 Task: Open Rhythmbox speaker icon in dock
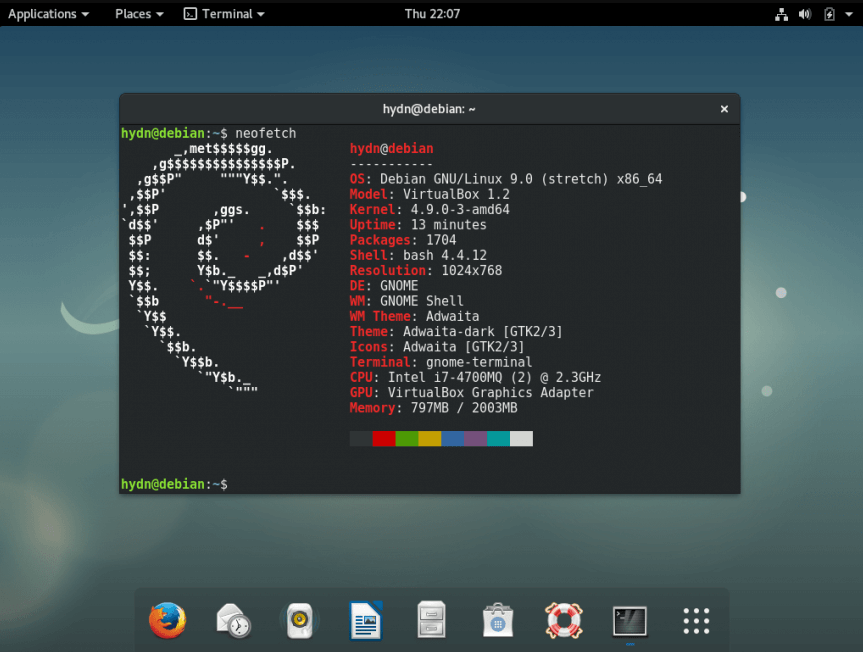(299, 621)
